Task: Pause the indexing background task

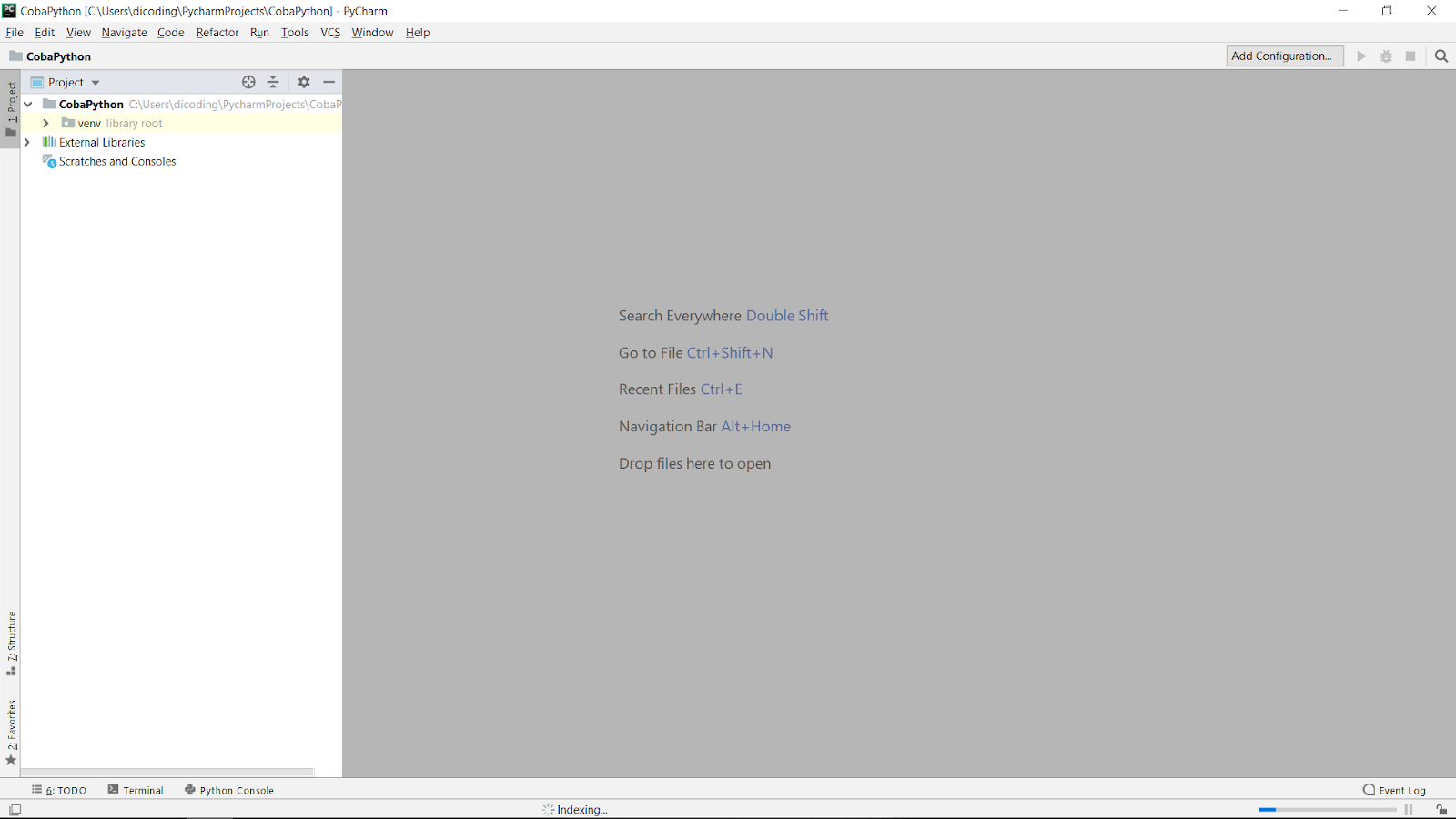Action: point(1409,809)
